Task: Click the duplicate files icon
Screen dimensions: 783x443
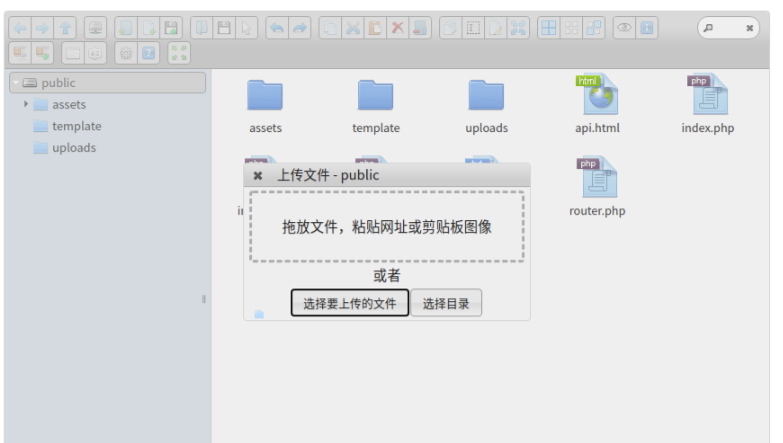Action: click(450, 28)
